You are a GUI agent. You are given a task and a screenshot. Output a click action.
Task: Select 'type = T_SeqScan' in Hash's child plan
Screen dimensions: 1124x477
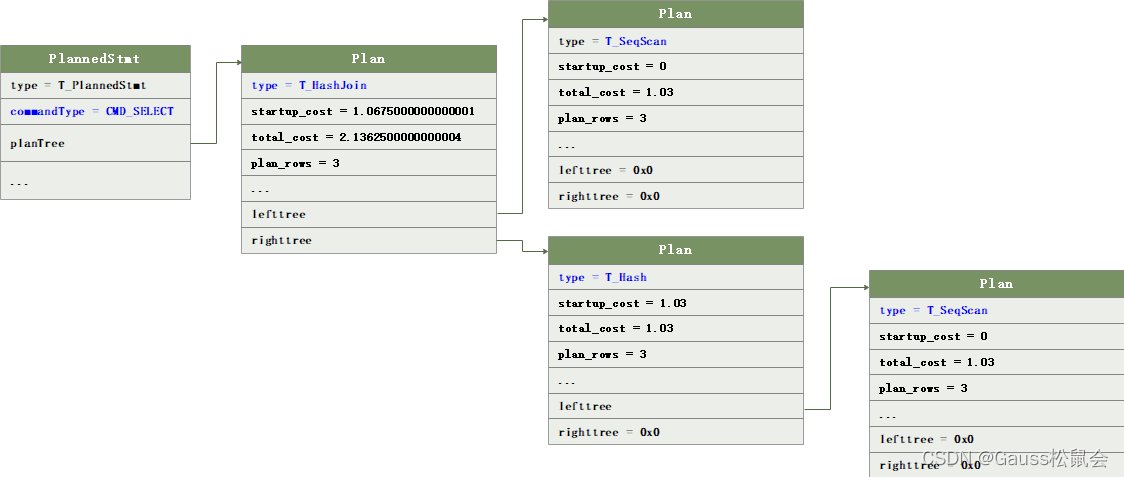tap(996, 311)
